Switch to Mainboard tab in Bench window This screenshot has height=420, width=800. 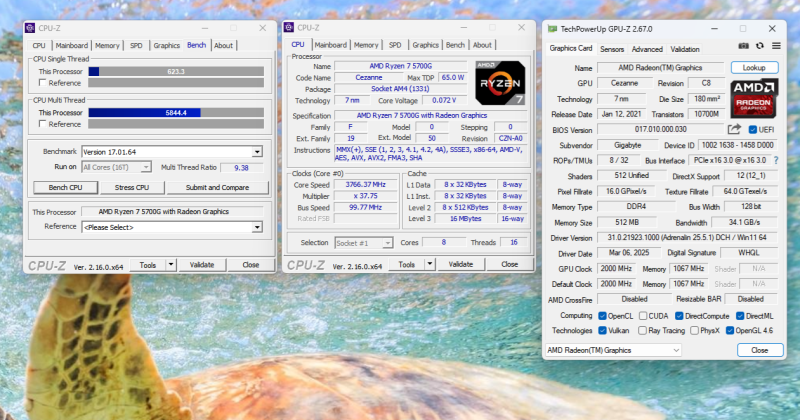pyautogui.click(x=71, y=45)
